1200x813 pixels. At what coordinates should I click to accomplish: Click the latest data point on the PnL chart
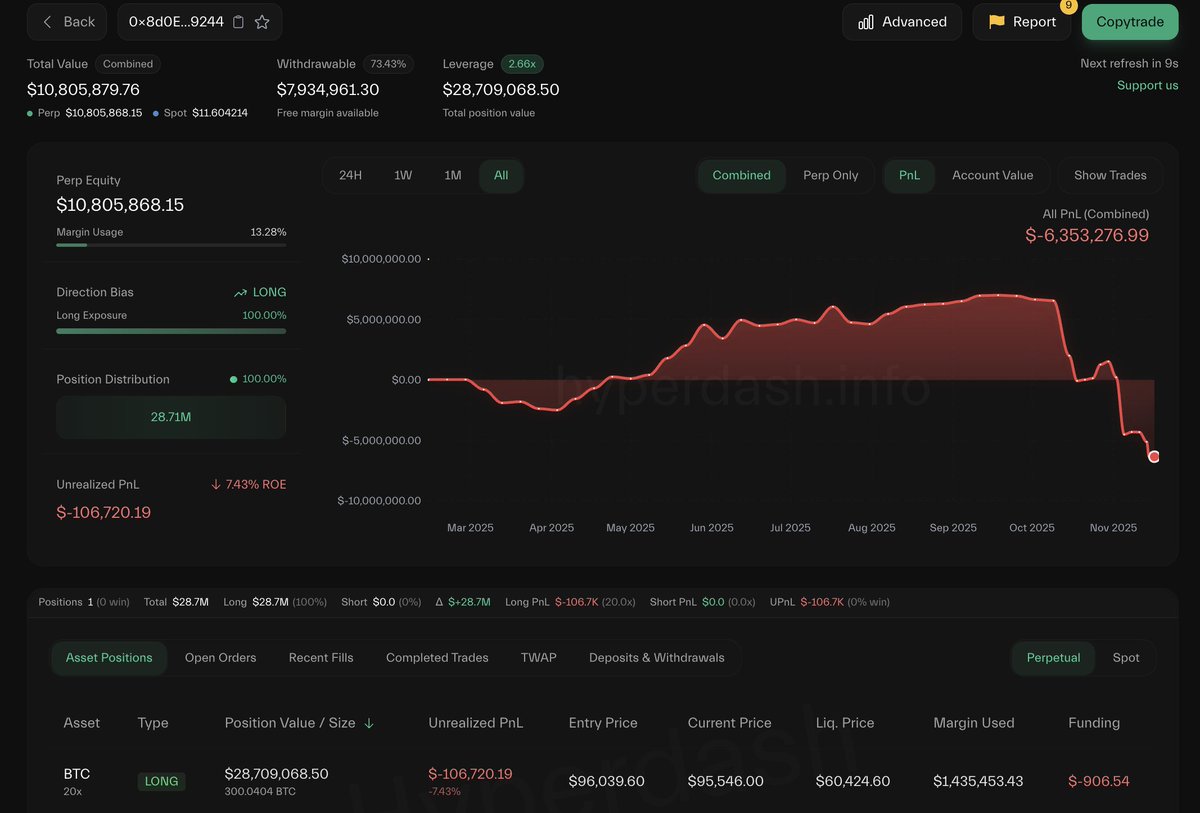1154,456
